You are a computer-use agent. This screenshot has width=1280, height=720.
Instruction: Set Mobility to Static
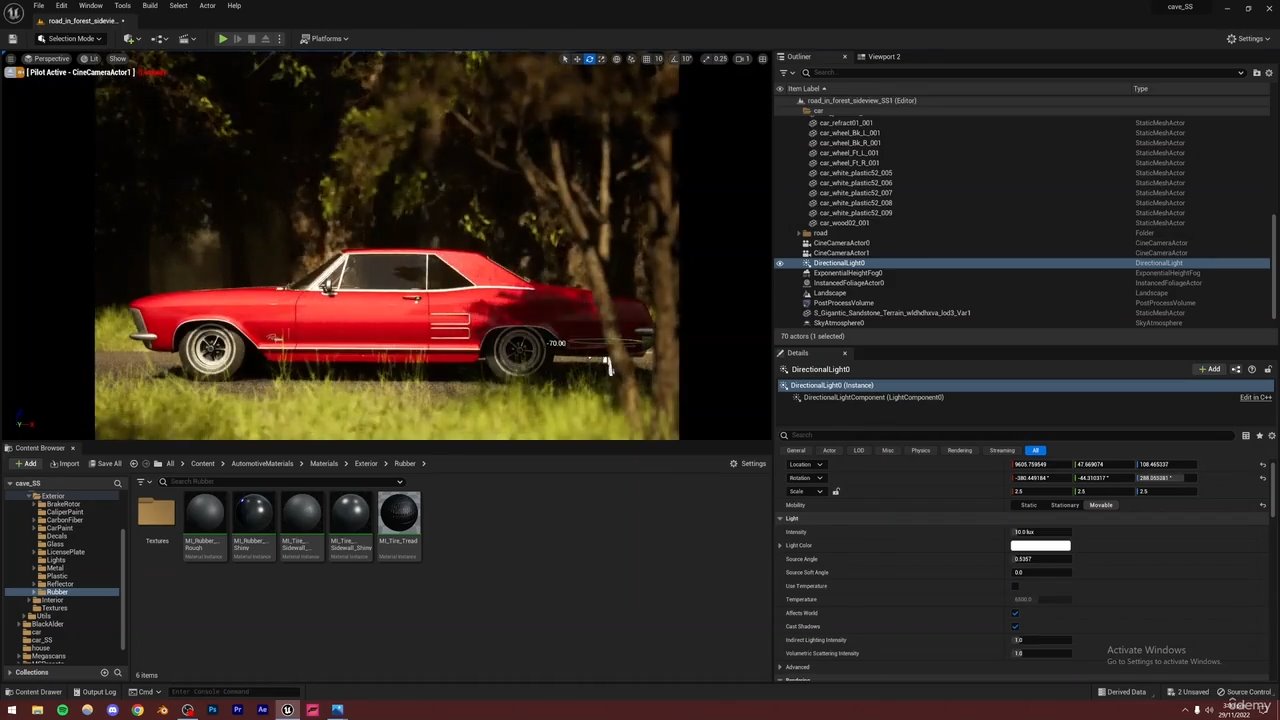click(x=1028, y=505)
